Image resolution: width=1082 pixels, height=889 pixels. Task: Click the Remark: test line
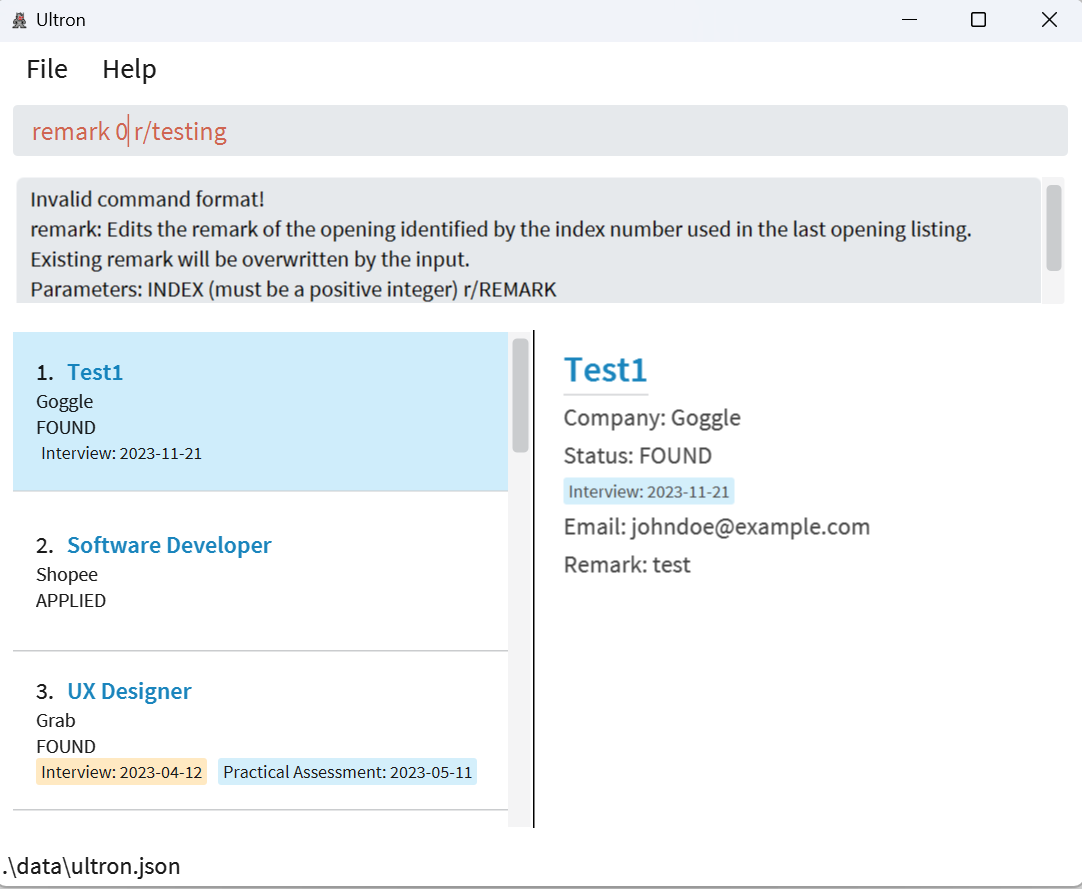(627, 565)
